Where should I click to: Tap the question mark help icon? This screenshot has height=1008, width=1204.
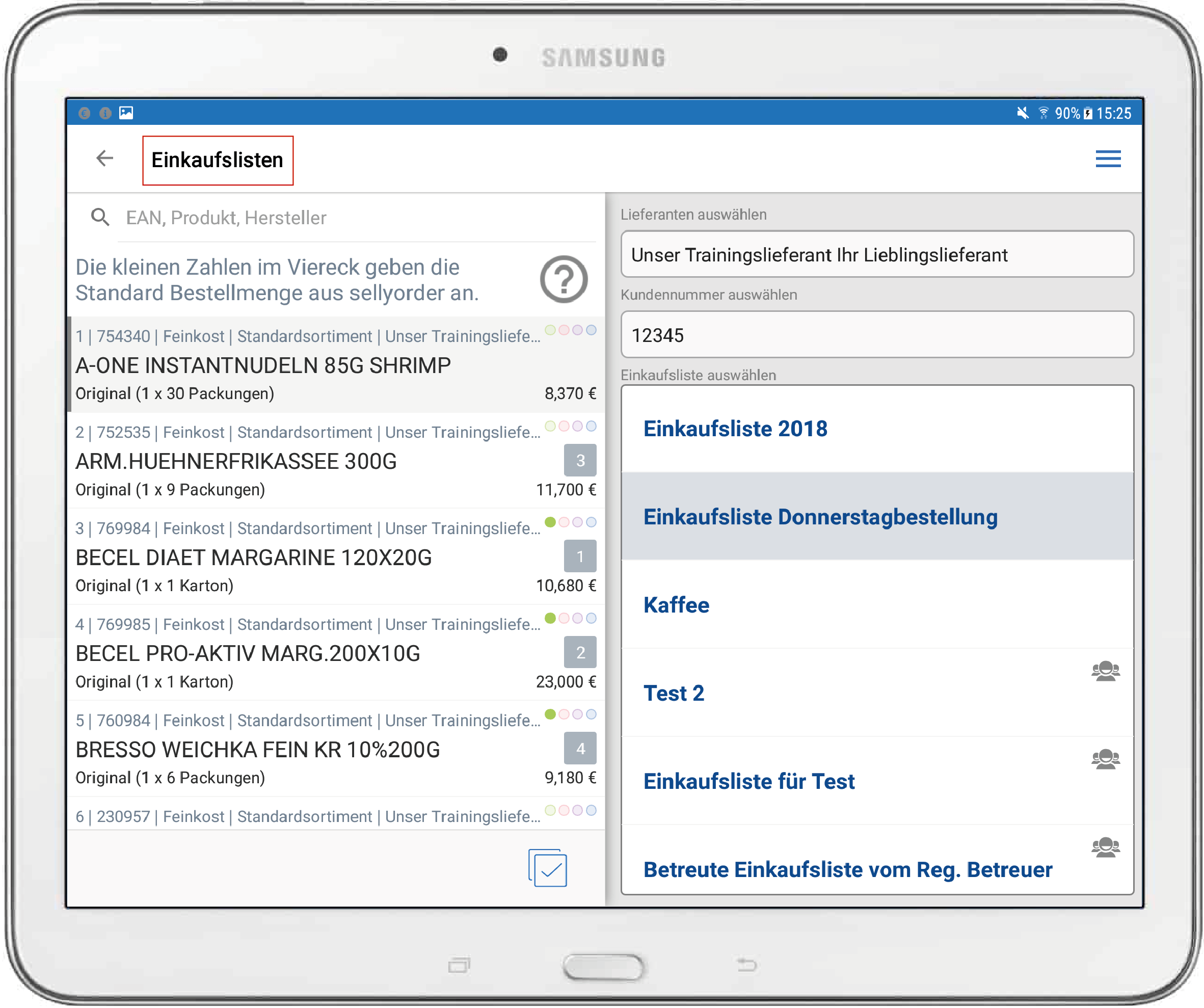[564, 279]
